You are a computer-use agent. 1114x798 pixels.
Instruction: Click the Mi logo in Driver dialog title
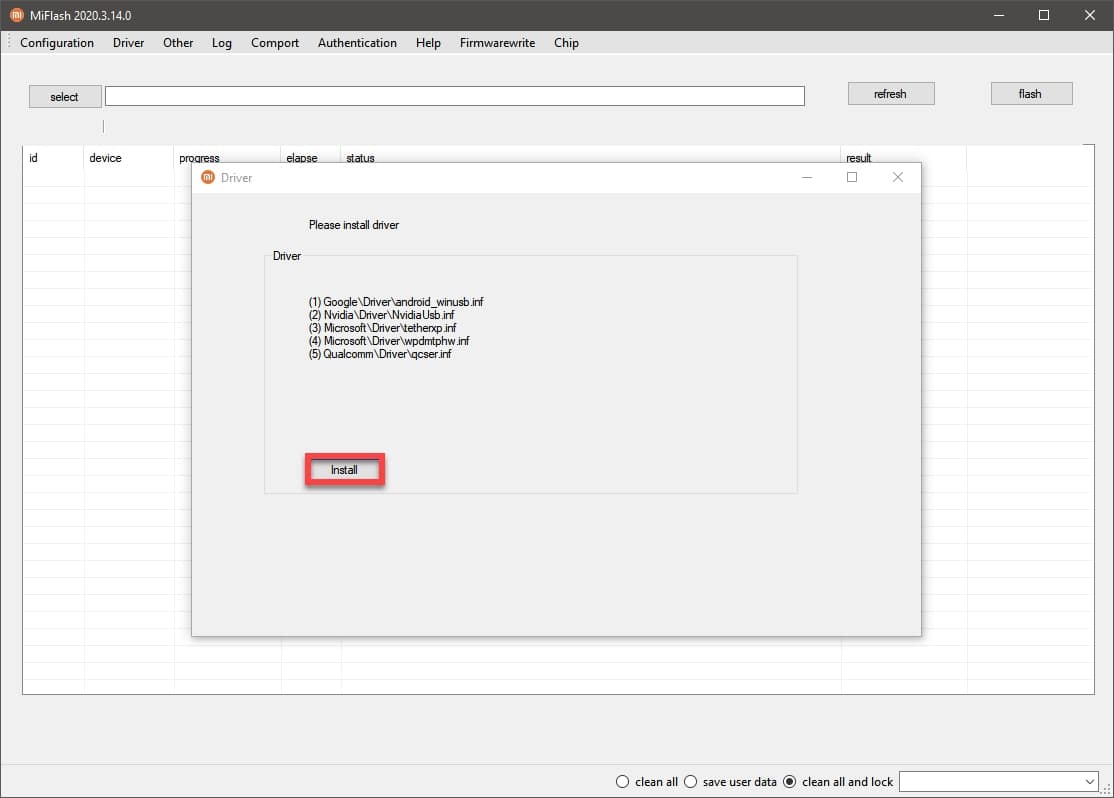(x=207, y=177)
